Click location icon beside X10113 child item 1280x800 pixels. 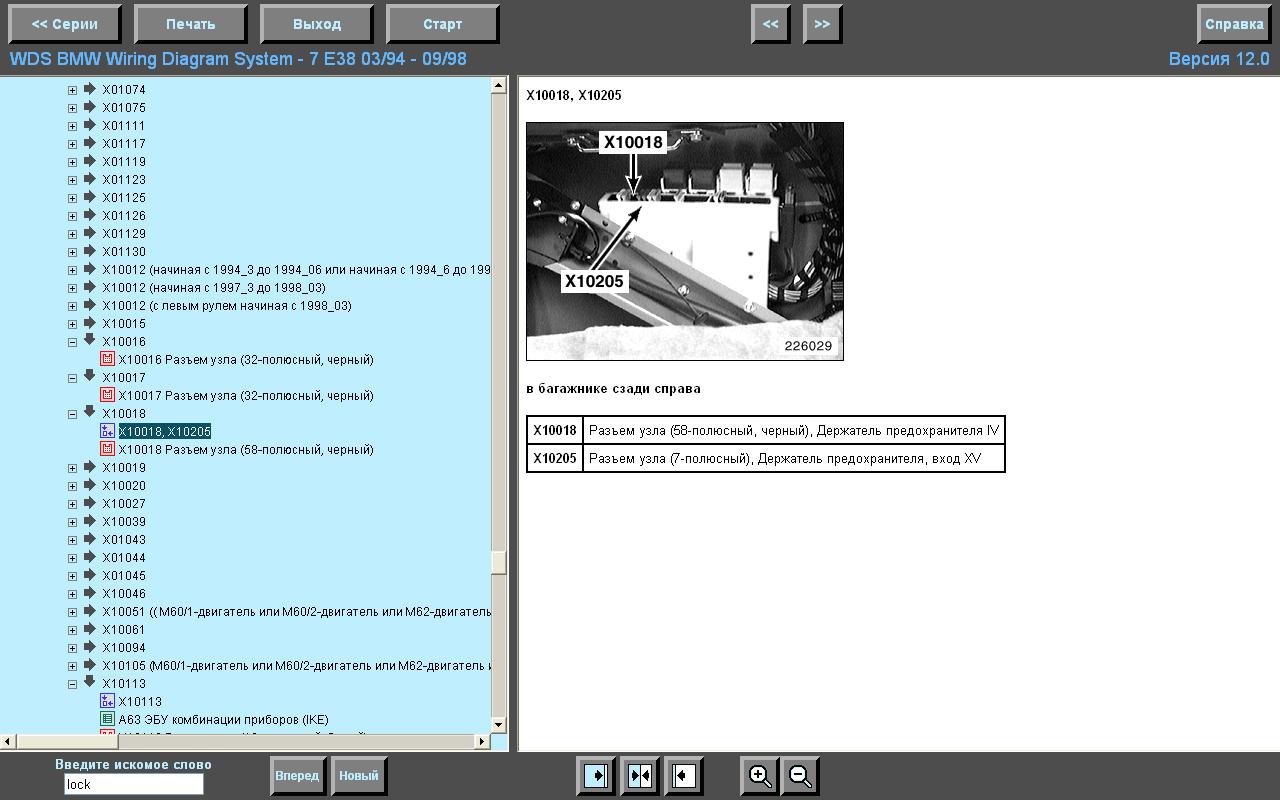coord(107,701)
